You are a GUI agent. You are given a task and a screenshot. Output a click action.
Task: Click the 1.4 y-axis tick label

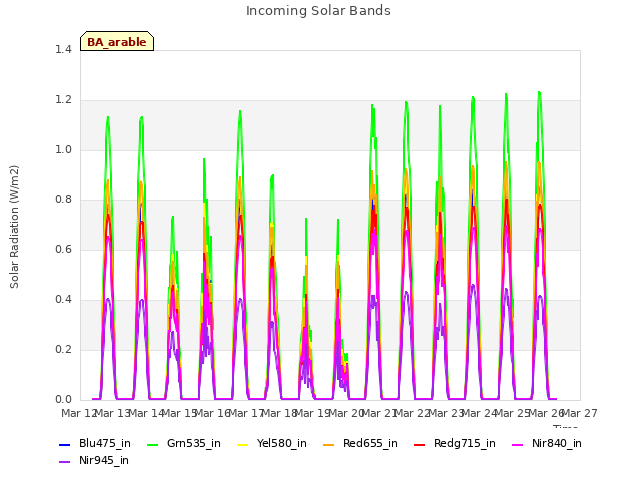coord(63,49)
